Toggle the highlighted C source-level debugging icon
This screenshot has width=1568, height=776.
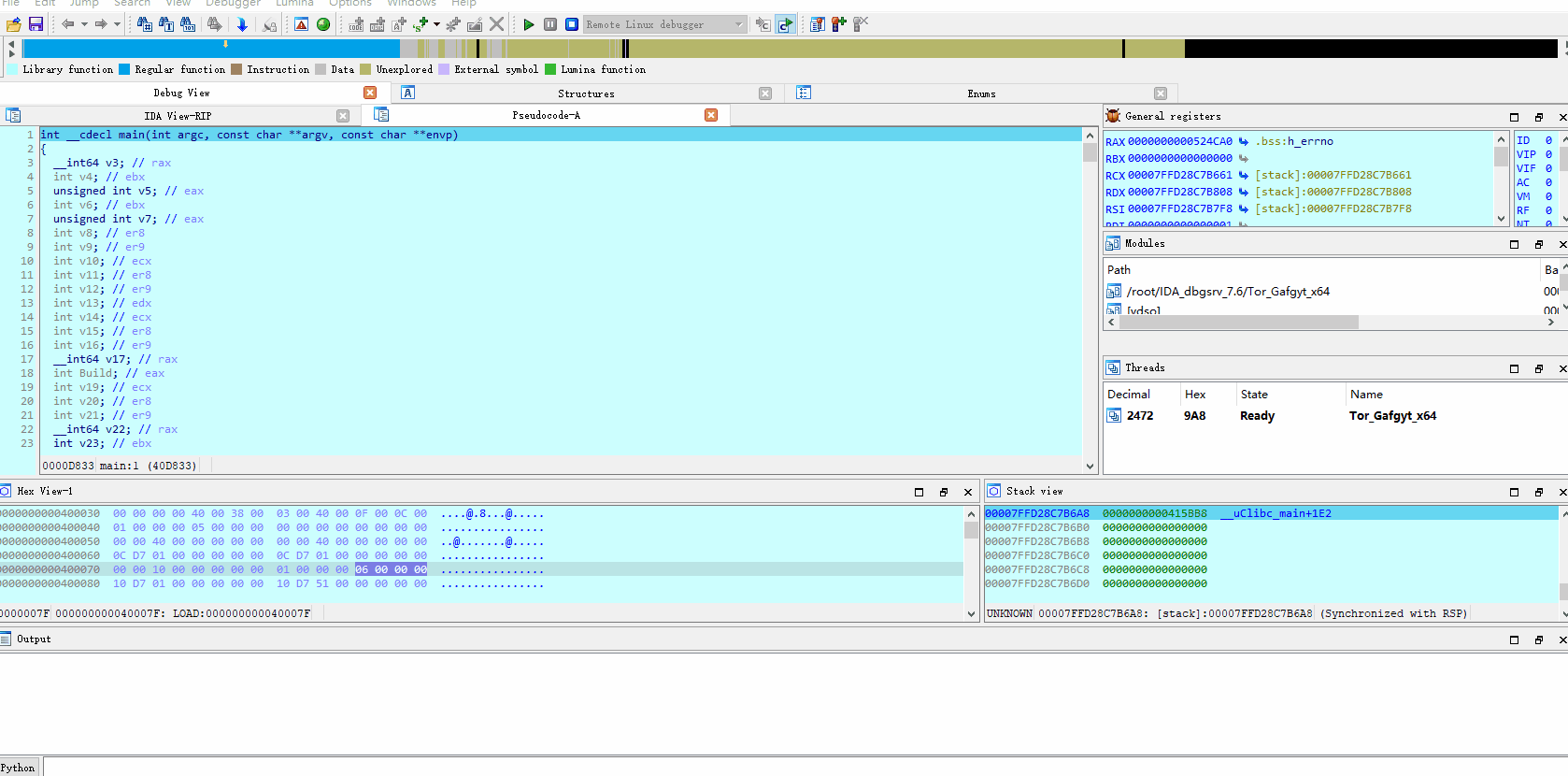[x=785, y=24]
